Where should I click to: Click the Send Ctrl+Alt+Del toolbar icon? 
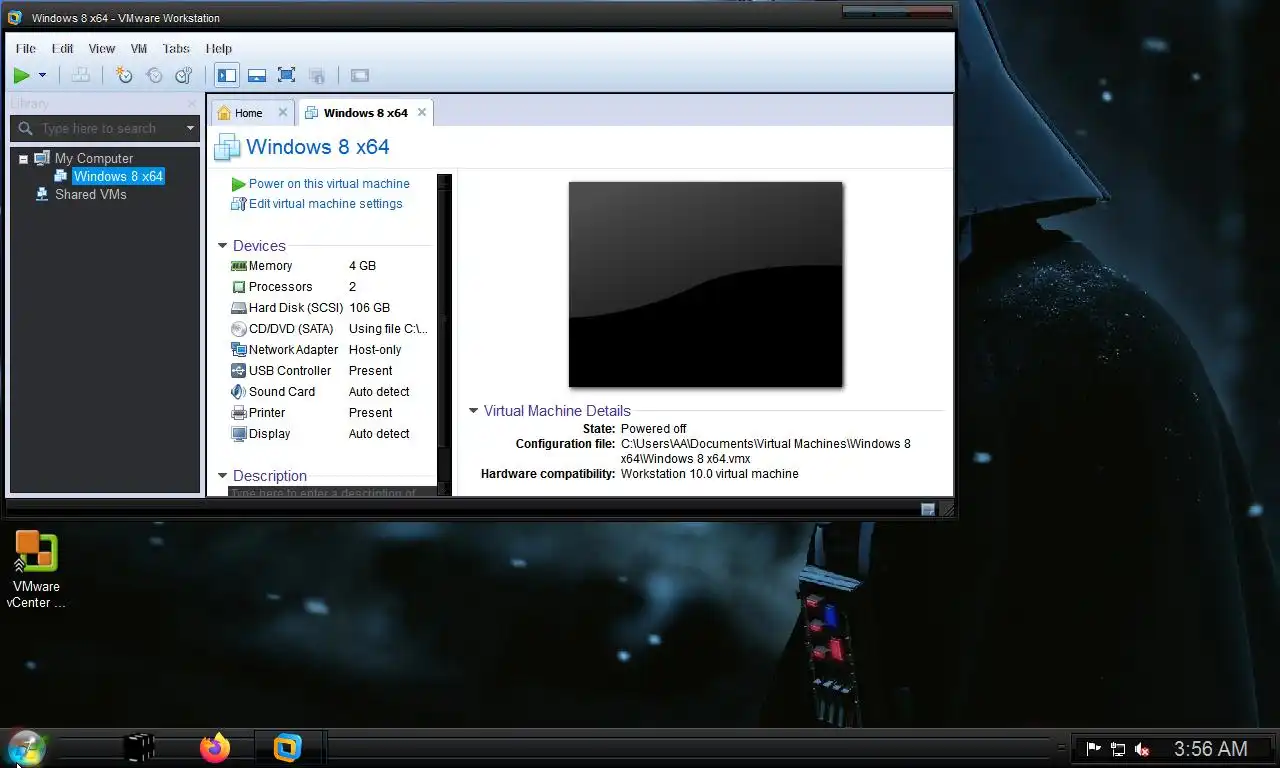pos(81,75)
